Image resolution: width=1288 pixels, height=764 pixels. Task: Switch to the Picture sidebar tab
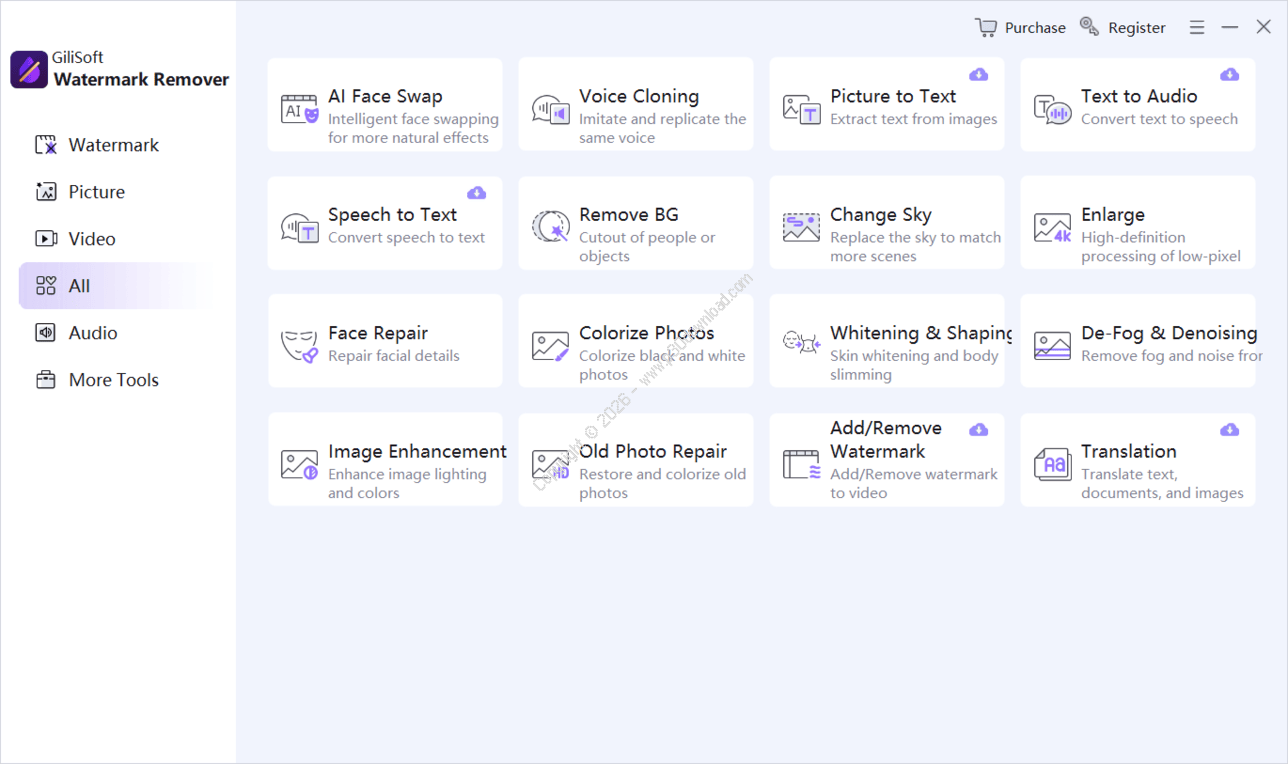click(96, 192)
